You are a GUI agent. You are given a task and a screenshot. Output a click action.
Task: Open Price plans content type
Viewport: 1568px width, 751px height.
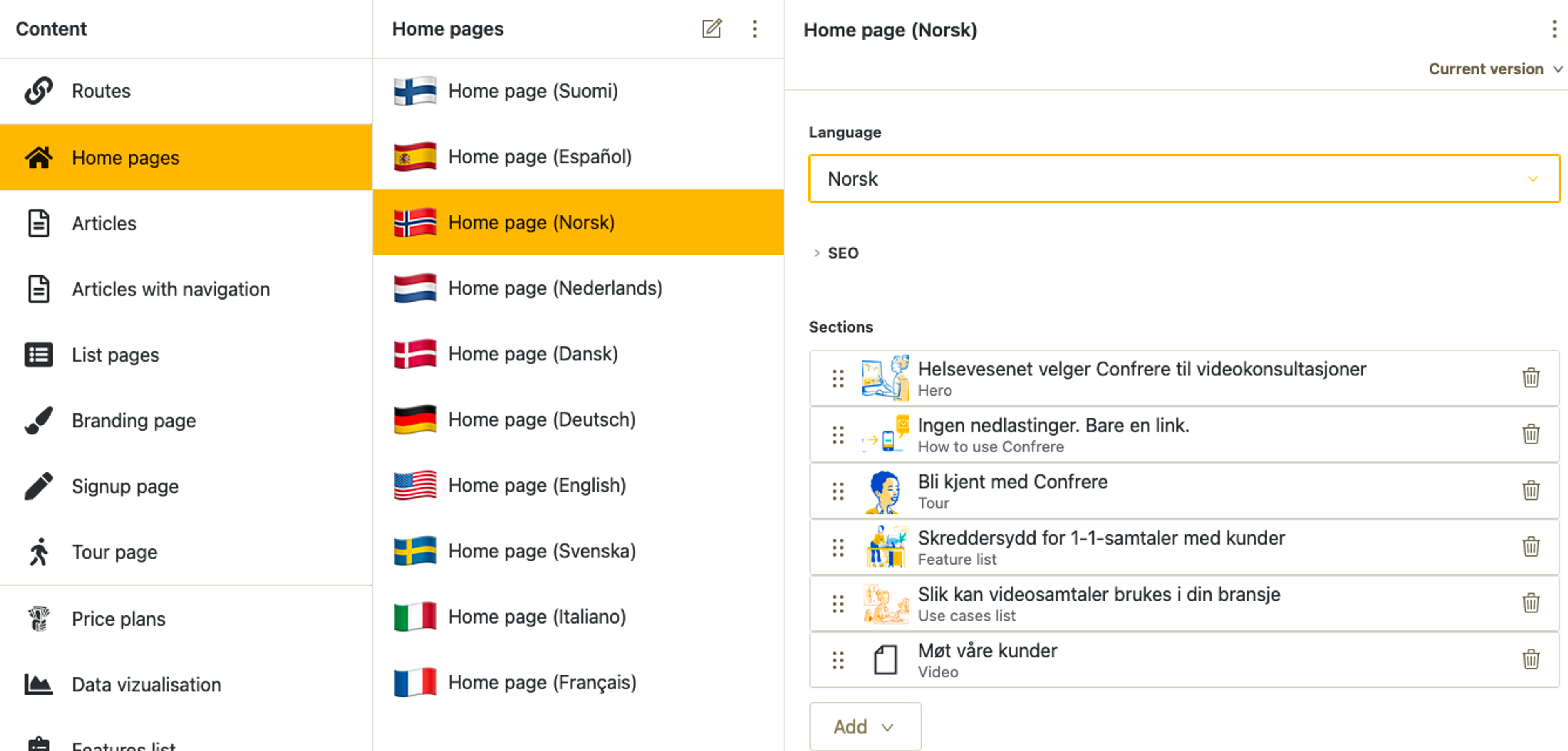(x=118, y=619)
